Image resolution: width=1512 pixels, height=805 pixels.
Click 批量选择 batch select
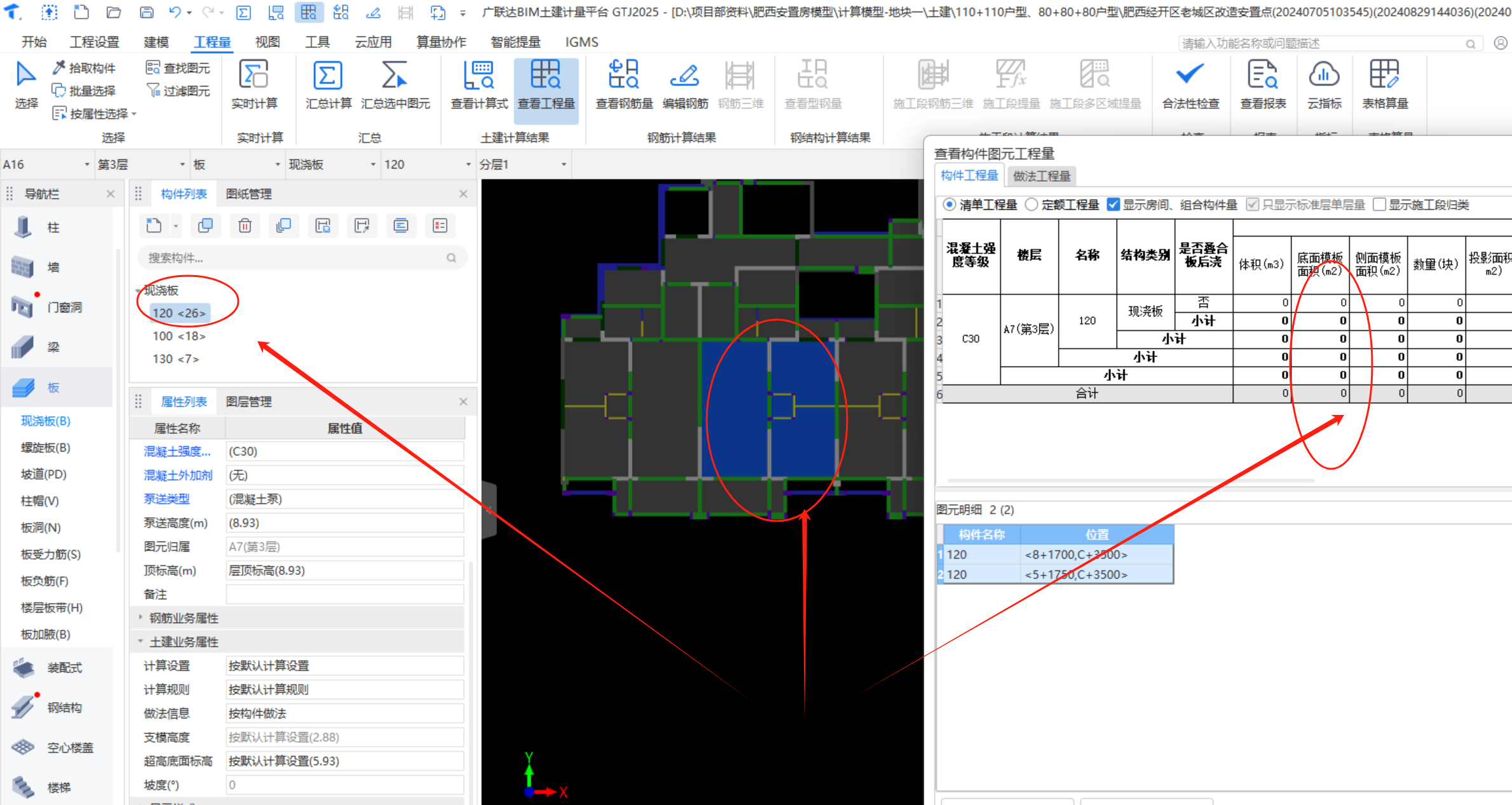(85, 91)
